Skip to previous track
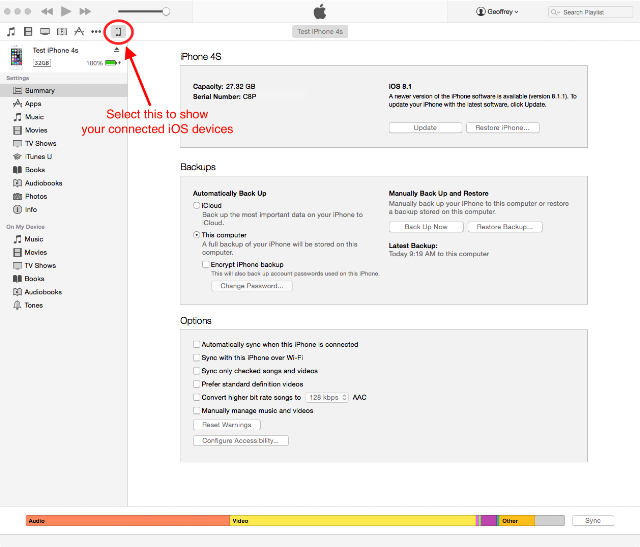The height and width of the screenshot is (547, 640). click(x=47, y=11)
